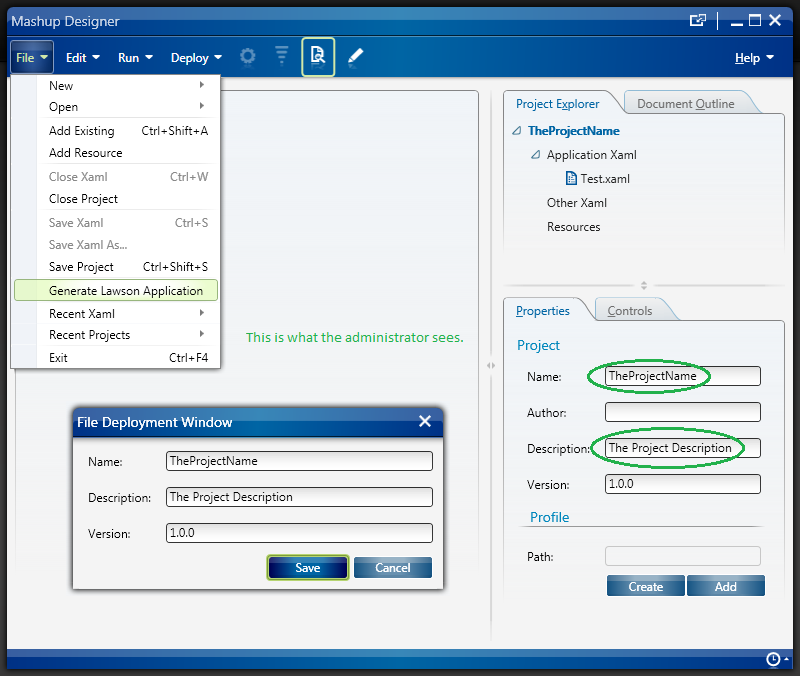Click the Create profile button

pos(645,587)
